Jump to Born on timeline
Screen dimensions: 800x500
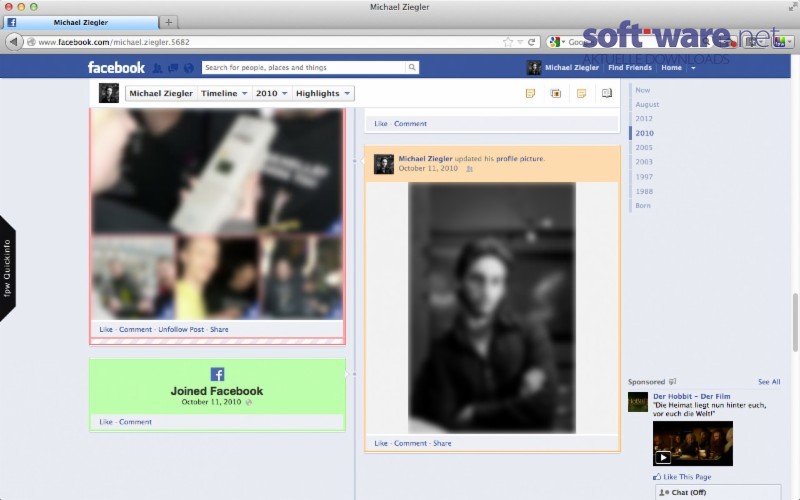tap(643, 206)
